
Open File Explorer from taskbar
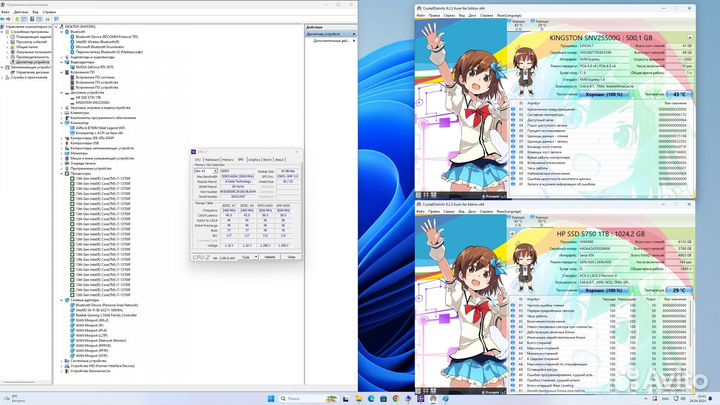point(358,399)
